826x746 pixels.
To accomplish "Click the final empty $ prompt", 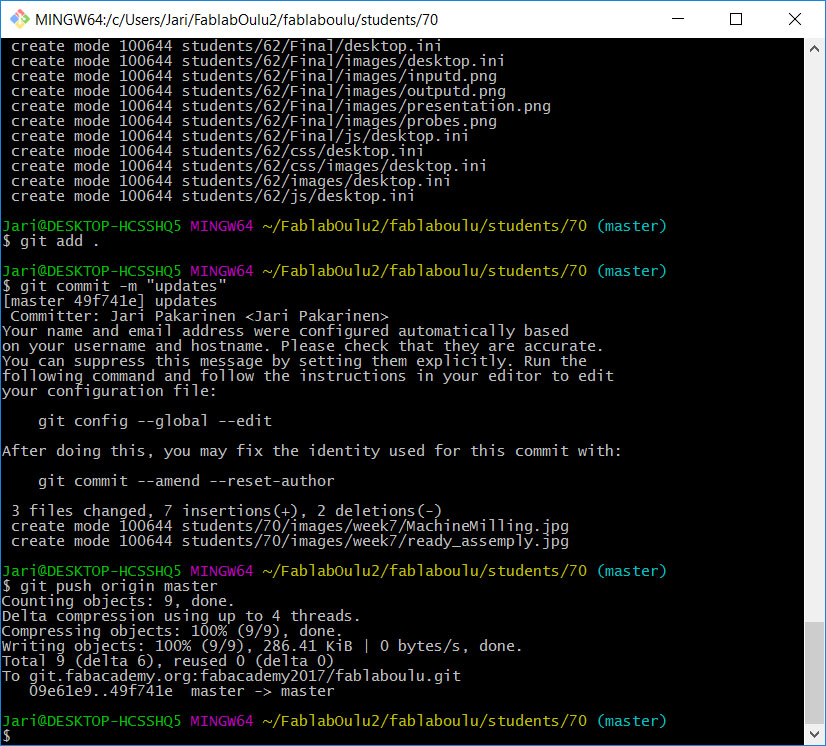I will (6, 735).
